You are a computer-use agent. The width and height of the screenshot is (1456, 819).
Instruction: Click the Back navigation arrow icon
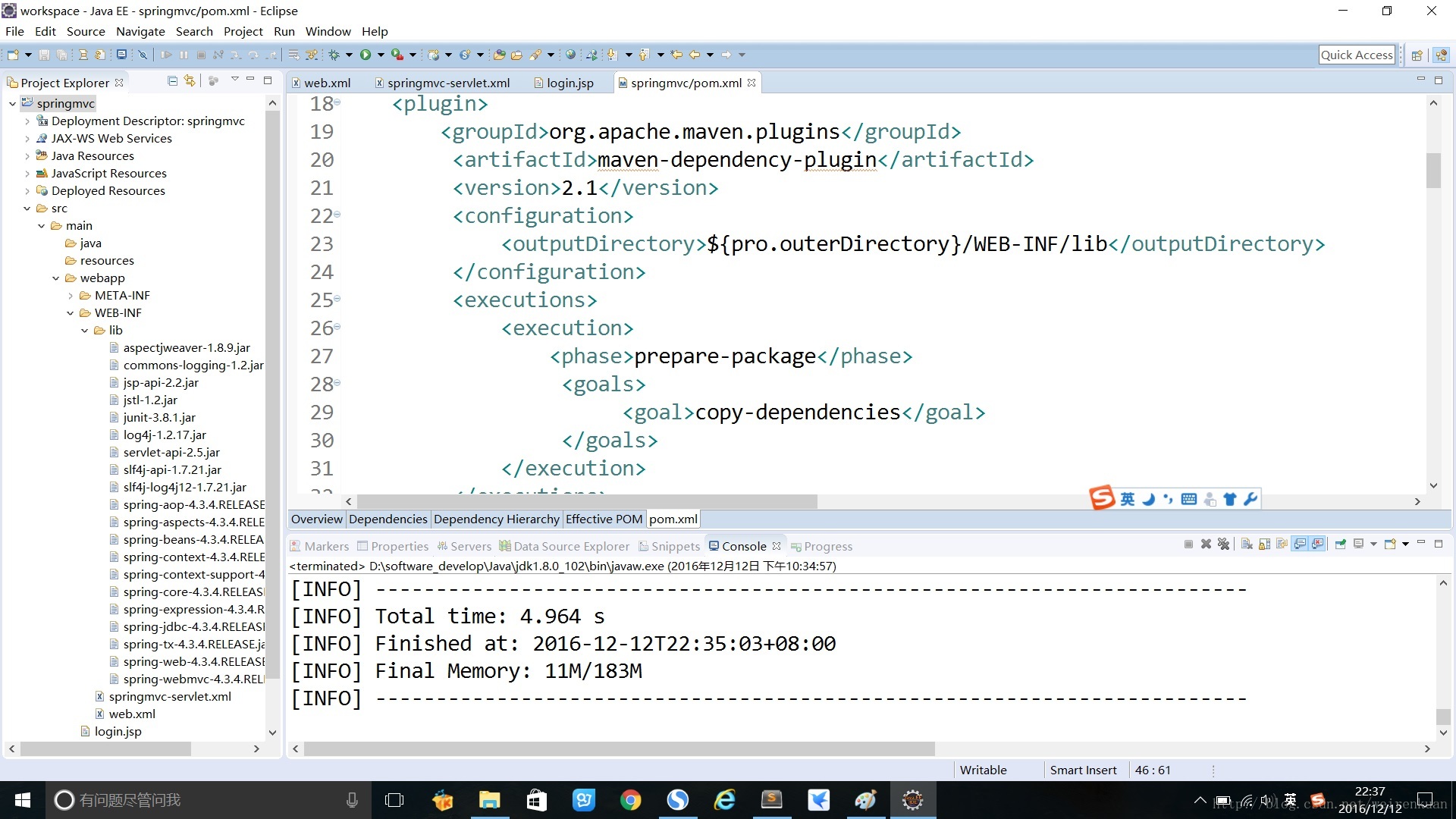(695, 55)
